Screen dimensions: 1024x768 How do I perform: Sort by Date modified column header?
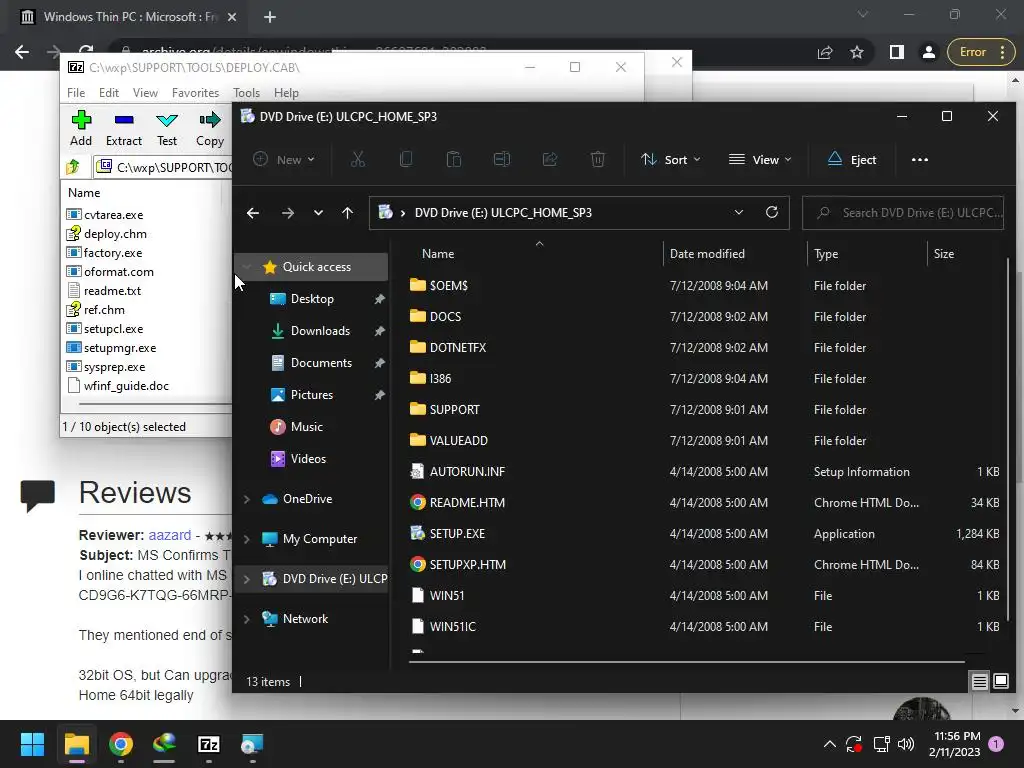707,253
